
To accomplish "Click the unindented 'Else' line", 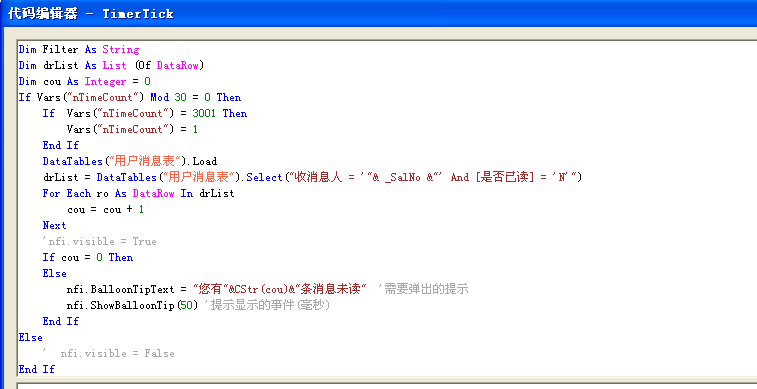I will click(x=30, y=337).
